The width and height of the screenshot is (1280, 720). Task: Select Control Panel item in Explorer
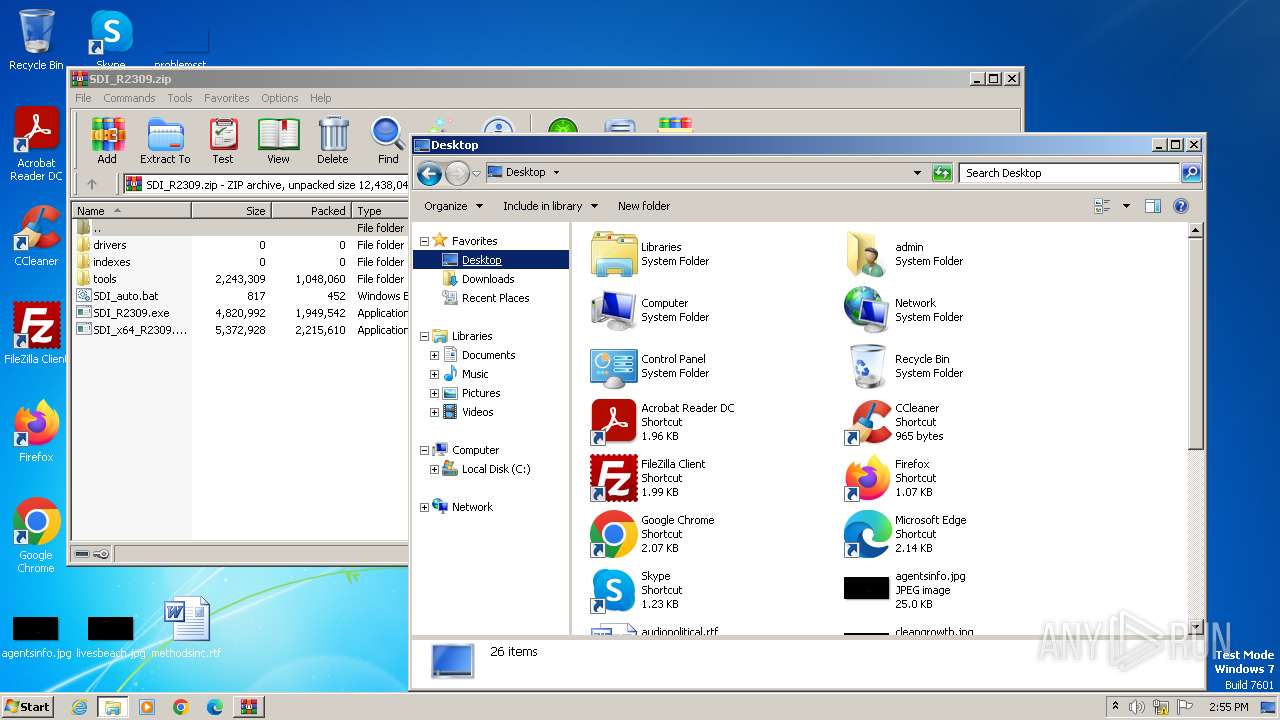pos(648,366)
